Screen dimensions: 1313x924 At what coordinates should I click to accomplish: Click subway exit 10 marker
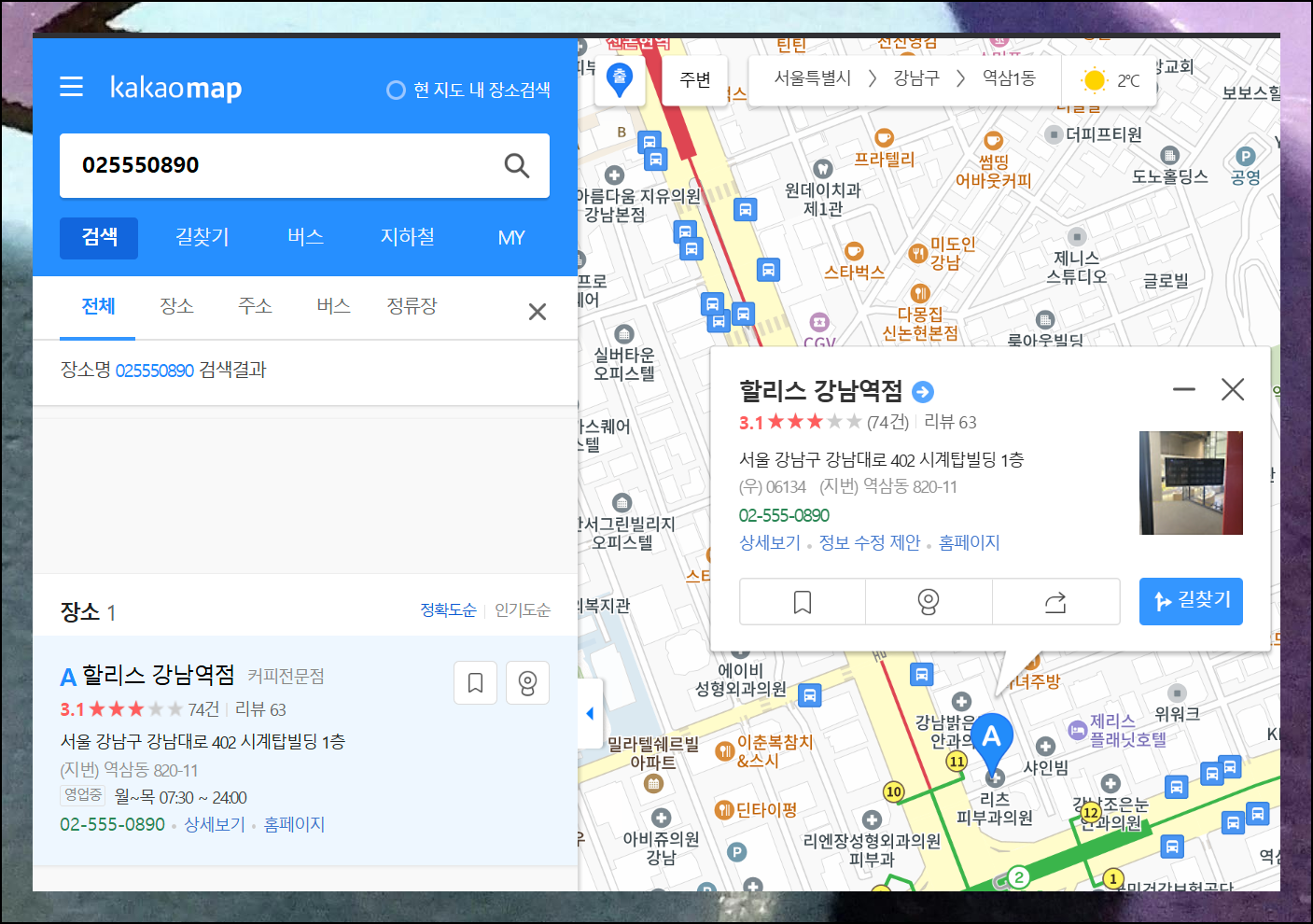pos(894,791)
